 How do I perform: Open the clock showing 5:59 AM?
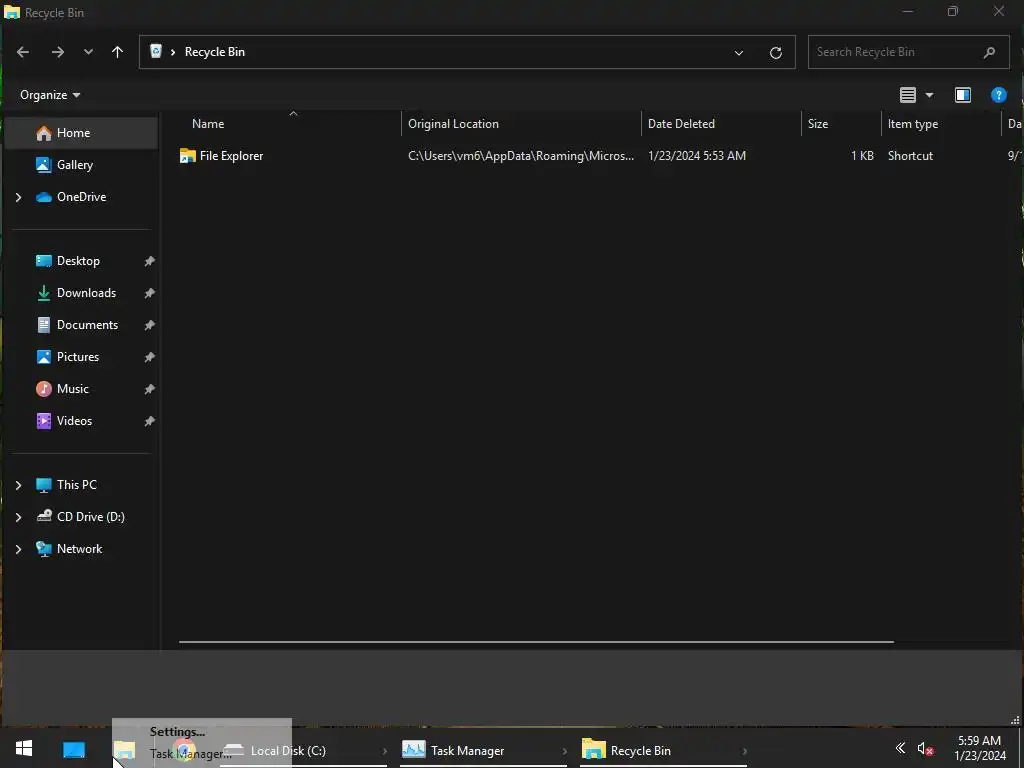click(980, 748)
